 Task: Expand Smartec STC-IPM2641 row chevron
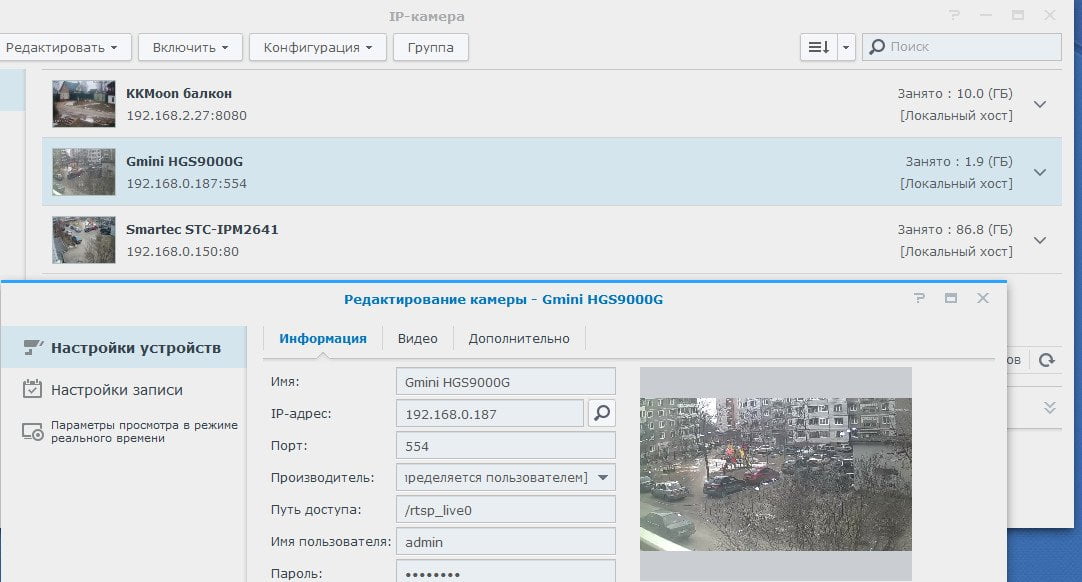[1040, 240]
